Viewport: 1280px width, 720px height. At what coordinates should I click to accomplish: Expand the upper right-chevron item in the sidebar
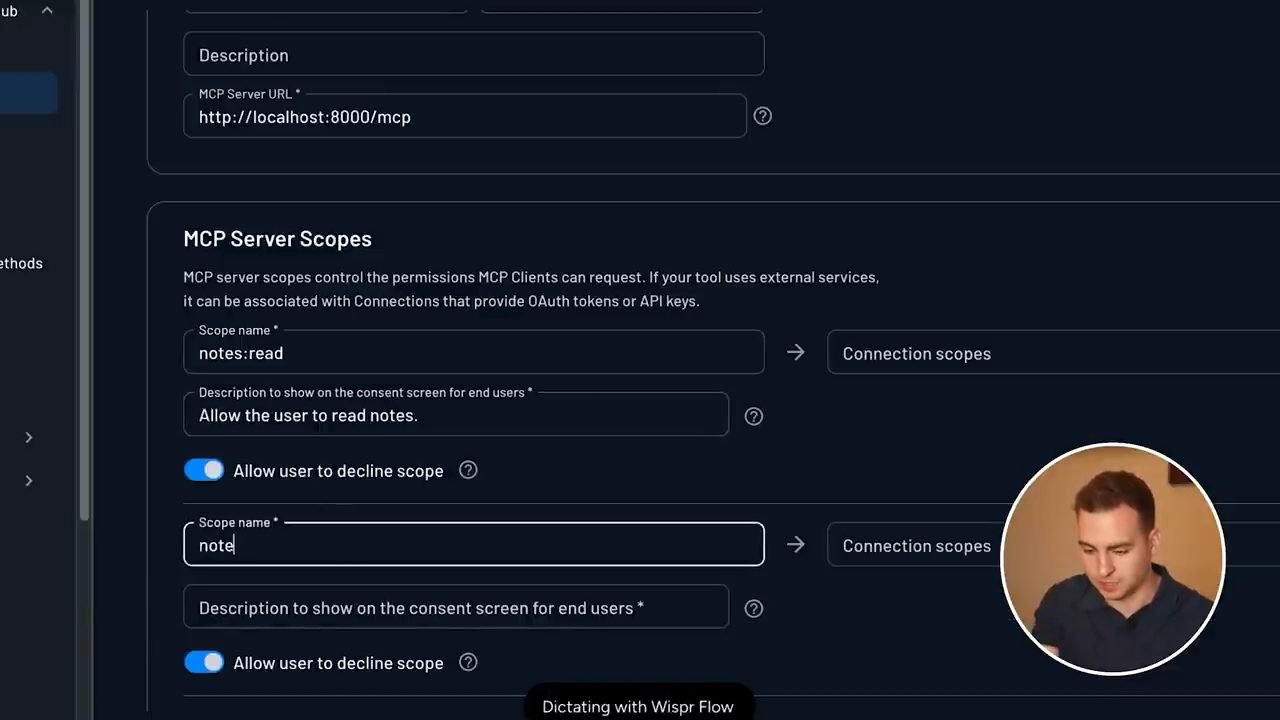coord(29,437)
